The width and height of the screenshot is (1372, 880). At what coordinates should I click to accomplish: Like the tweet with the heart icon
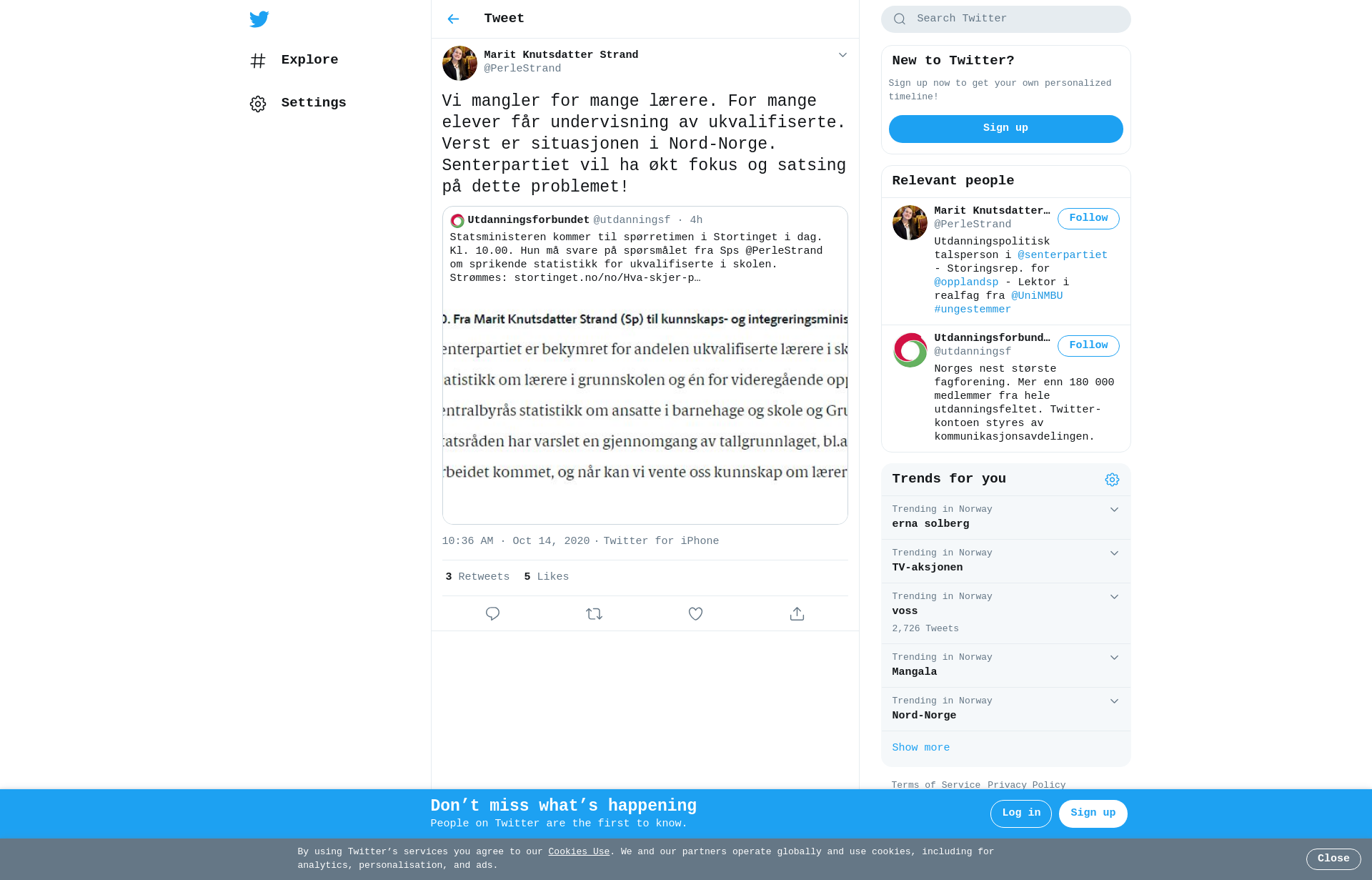click(695, 613)
